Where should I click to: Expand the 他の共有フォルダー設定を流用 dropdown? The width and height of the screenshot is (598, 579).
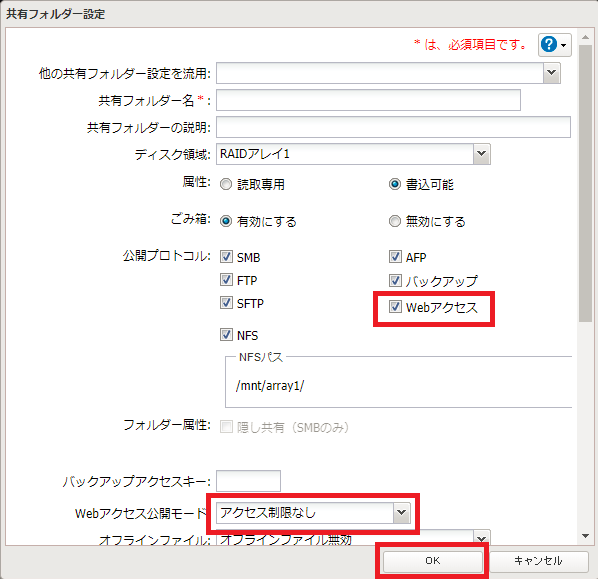tap(551, 72)
